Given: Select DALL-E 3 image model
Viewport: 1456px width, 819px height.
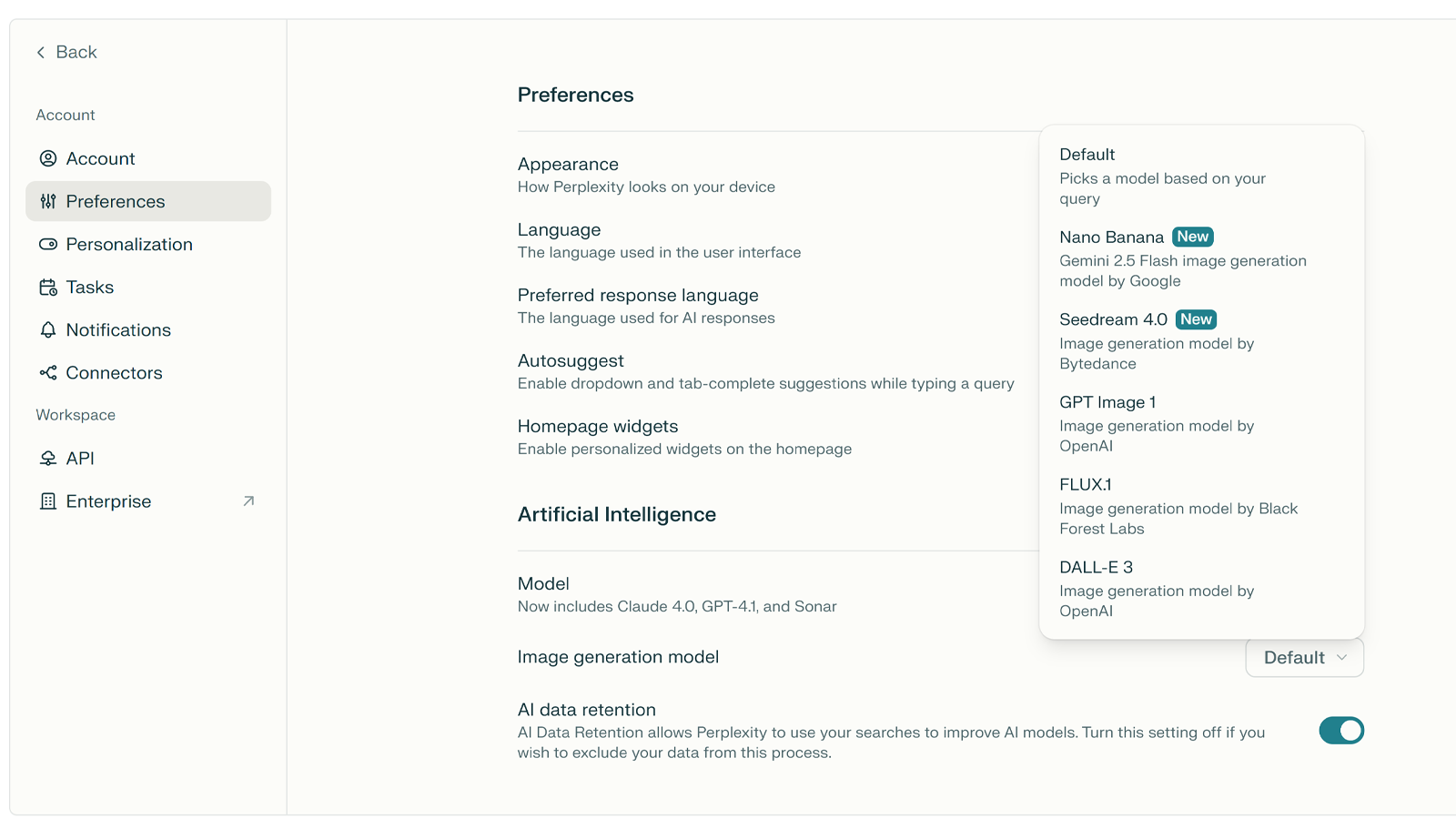Looking at the screenshot, I should click(1201, 588).
